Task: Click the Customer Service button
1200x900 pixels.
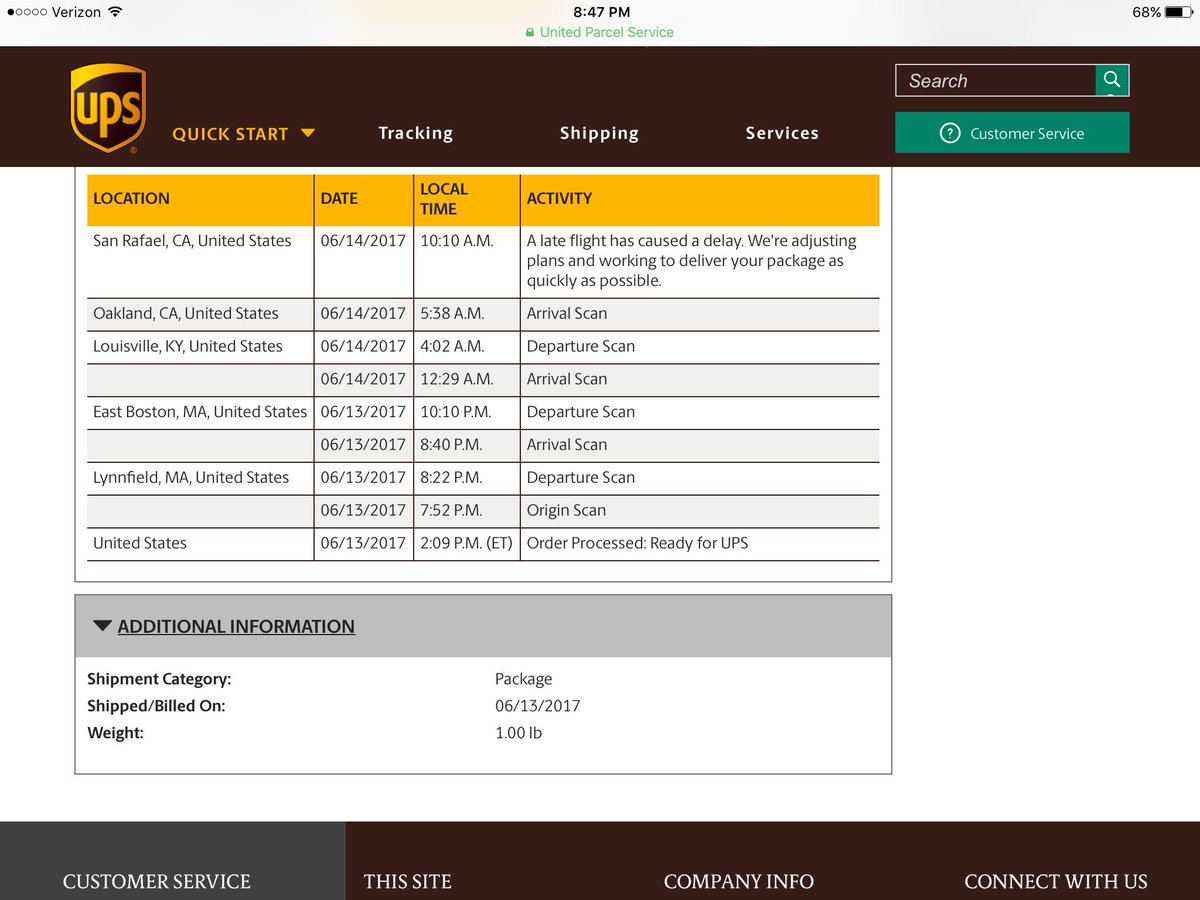Action: point(1012,132)
